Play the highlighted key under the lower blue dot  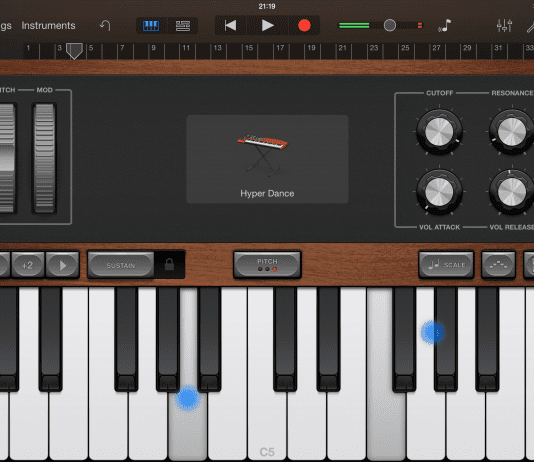tap(188, 426)
